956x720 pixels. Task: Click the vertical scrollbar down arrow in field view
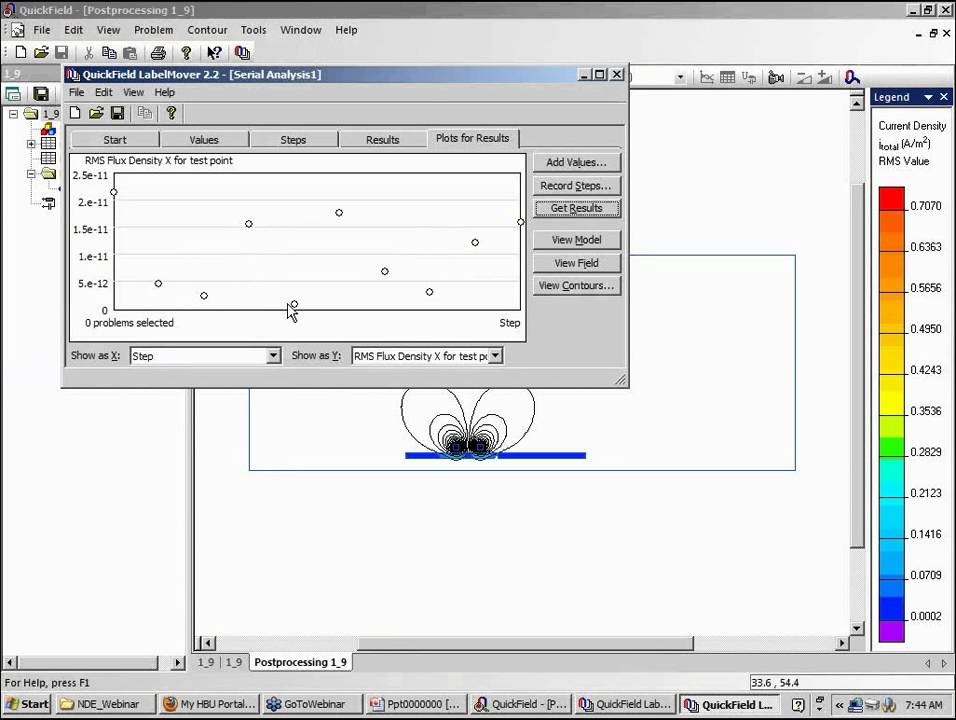857,628
